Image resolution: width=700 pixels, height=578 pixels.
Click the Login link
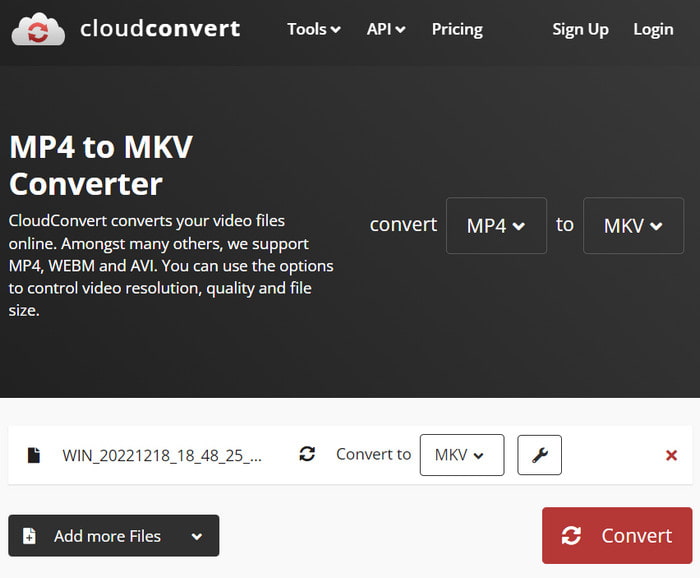coord(653,29)
